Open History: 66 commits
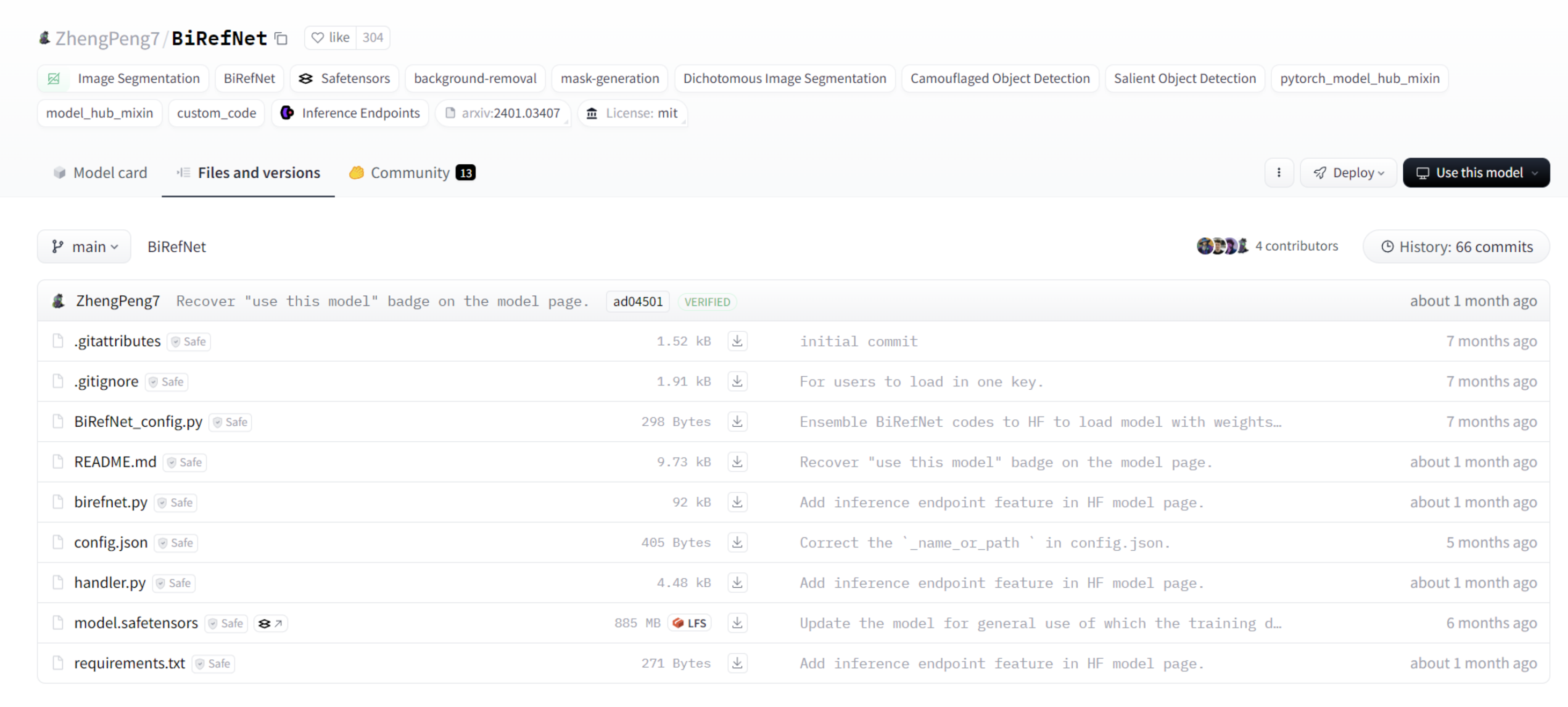 click(x=1456, y=246)
